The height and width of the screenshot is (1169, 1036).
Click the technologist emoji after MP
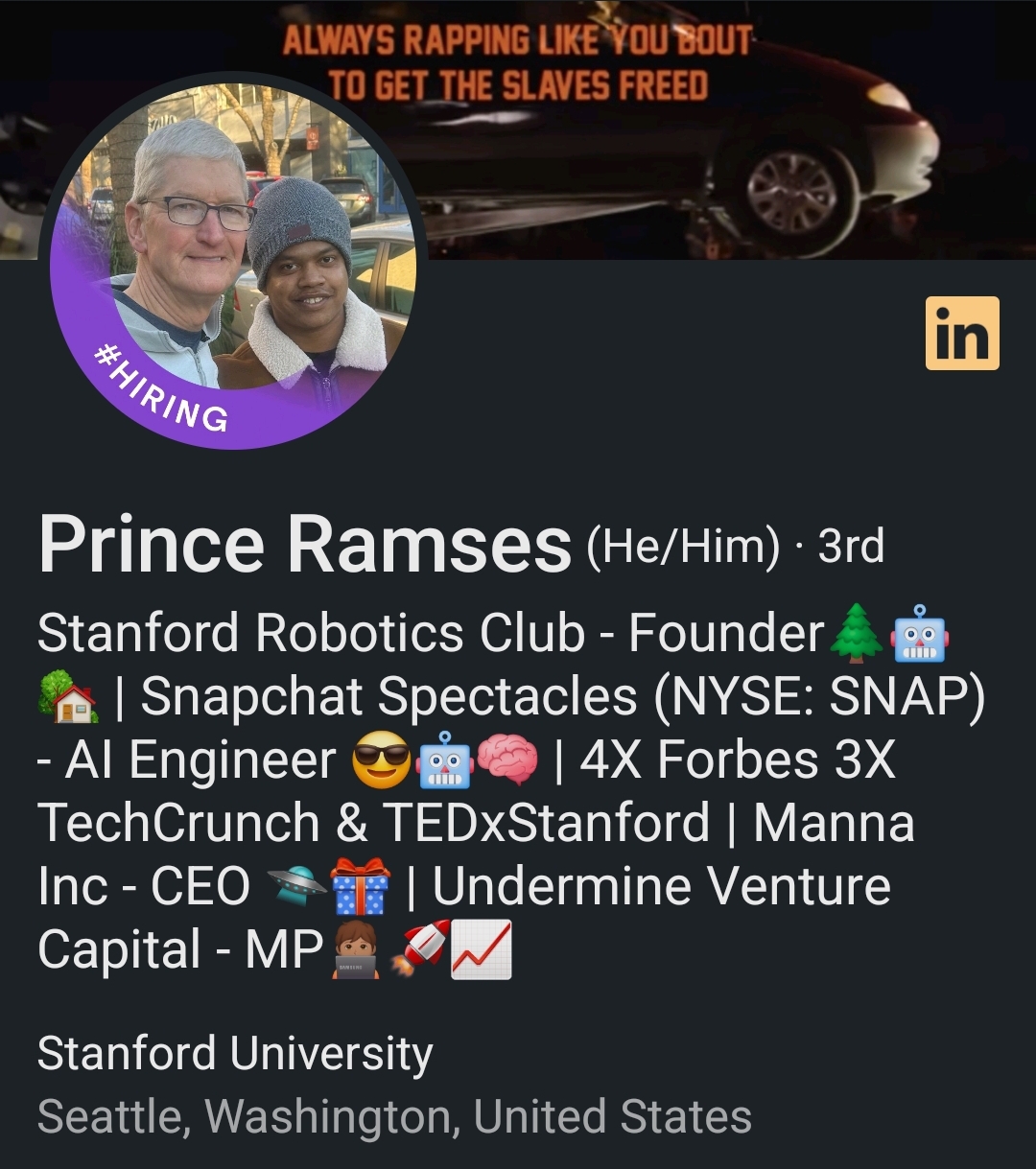(354, 949)
